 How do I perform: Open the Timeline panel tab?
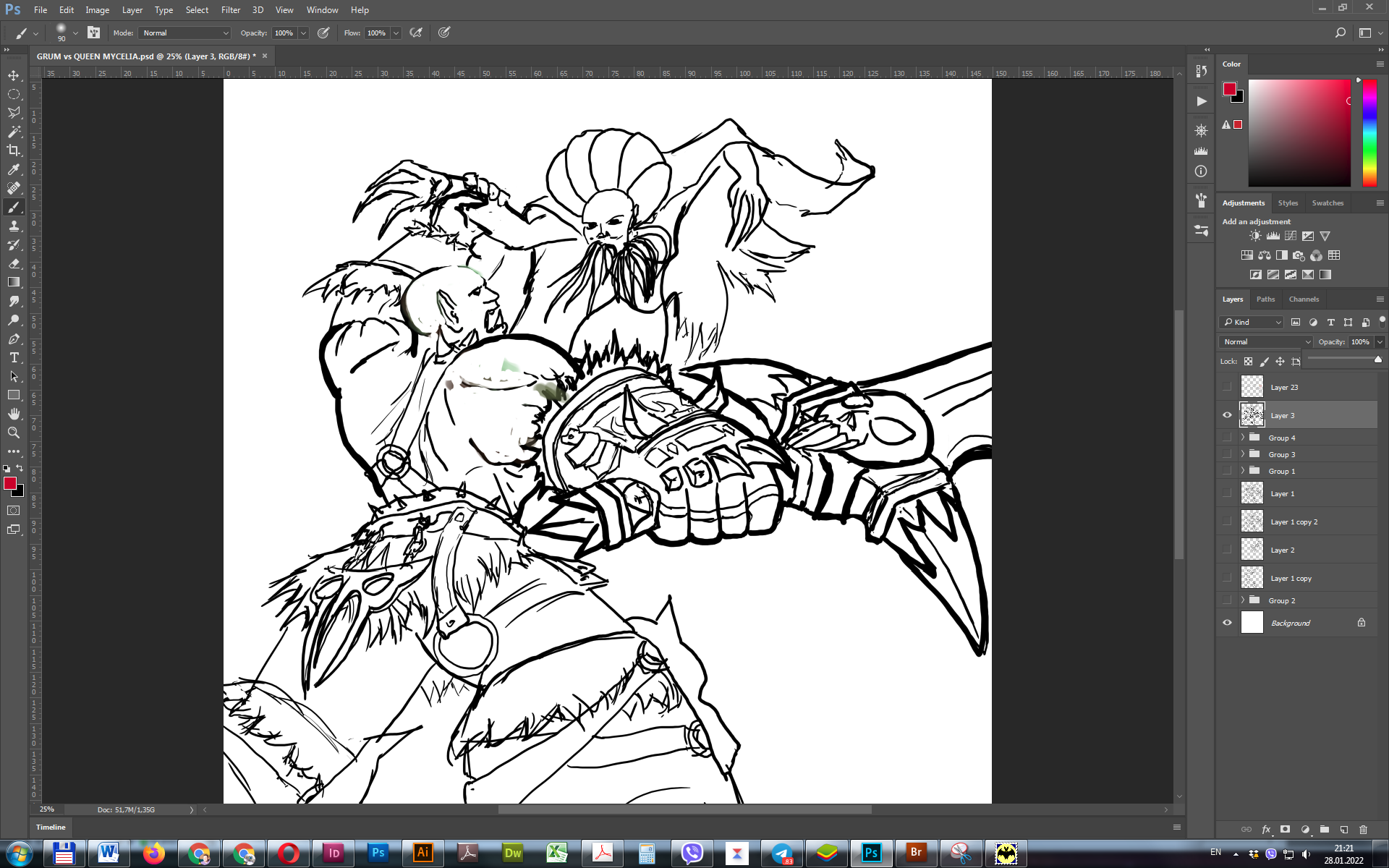pos(51,827)
